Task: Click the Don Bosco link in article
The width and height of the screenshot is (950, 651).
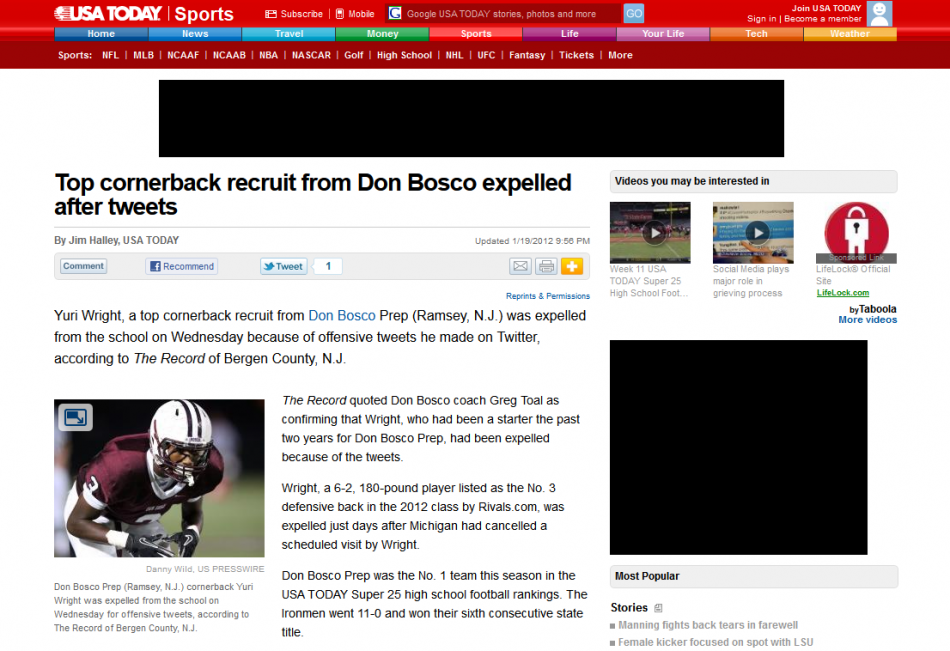Action: pos(342,316)
